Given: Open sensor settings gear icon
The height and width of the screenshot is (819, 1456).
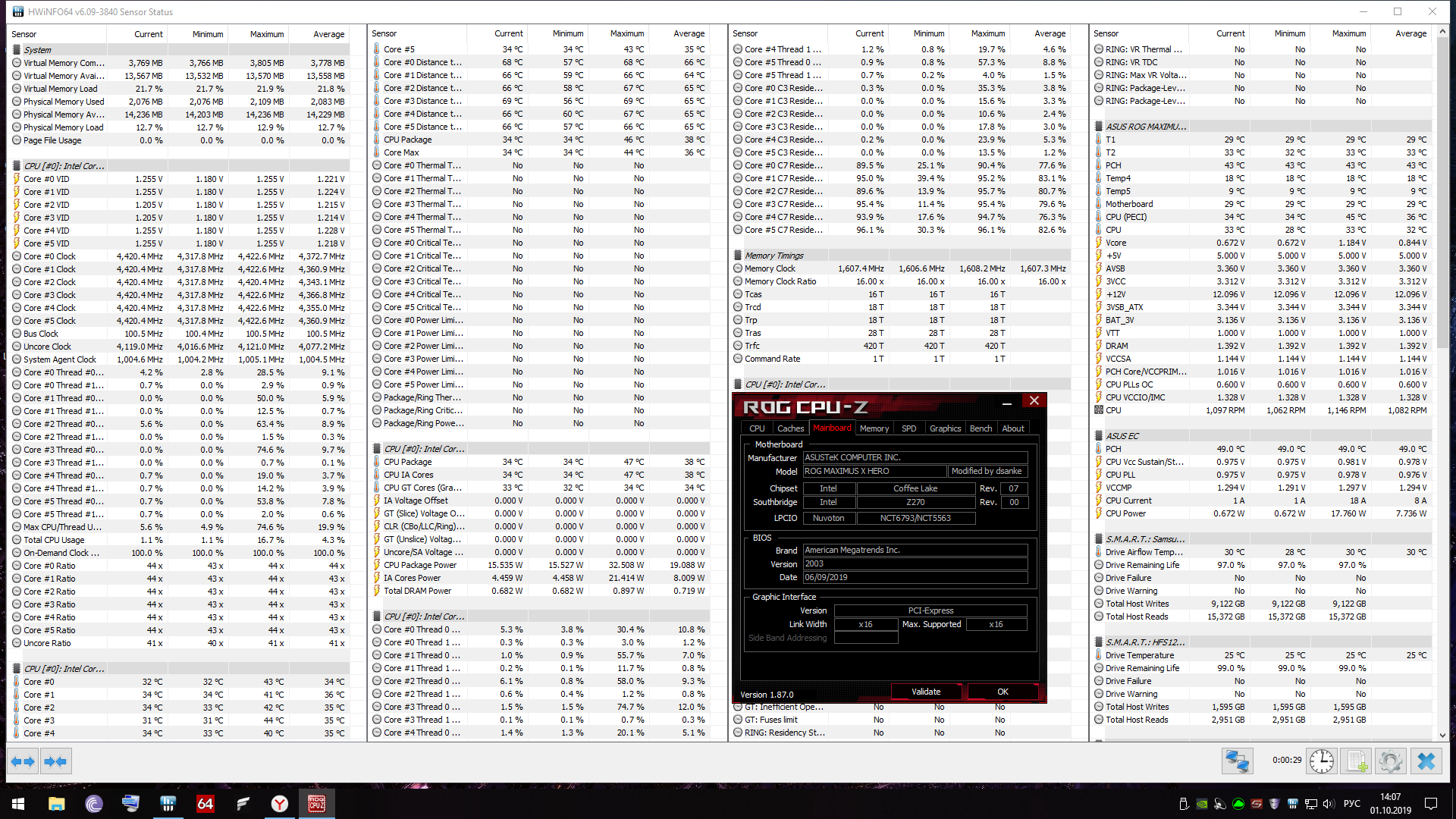Looking at the screenshot, I should (x=1391, y=761).
